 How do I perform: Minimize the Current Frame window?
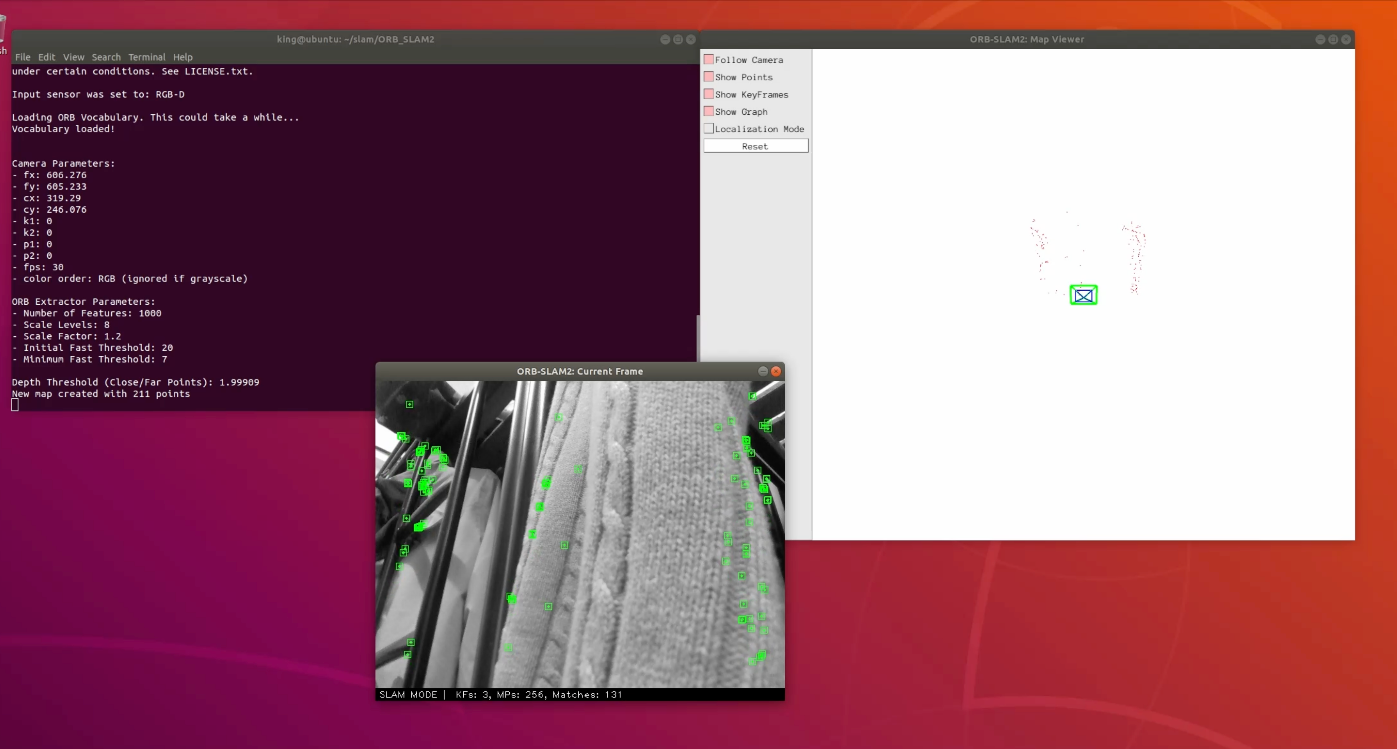coord(763,371)
